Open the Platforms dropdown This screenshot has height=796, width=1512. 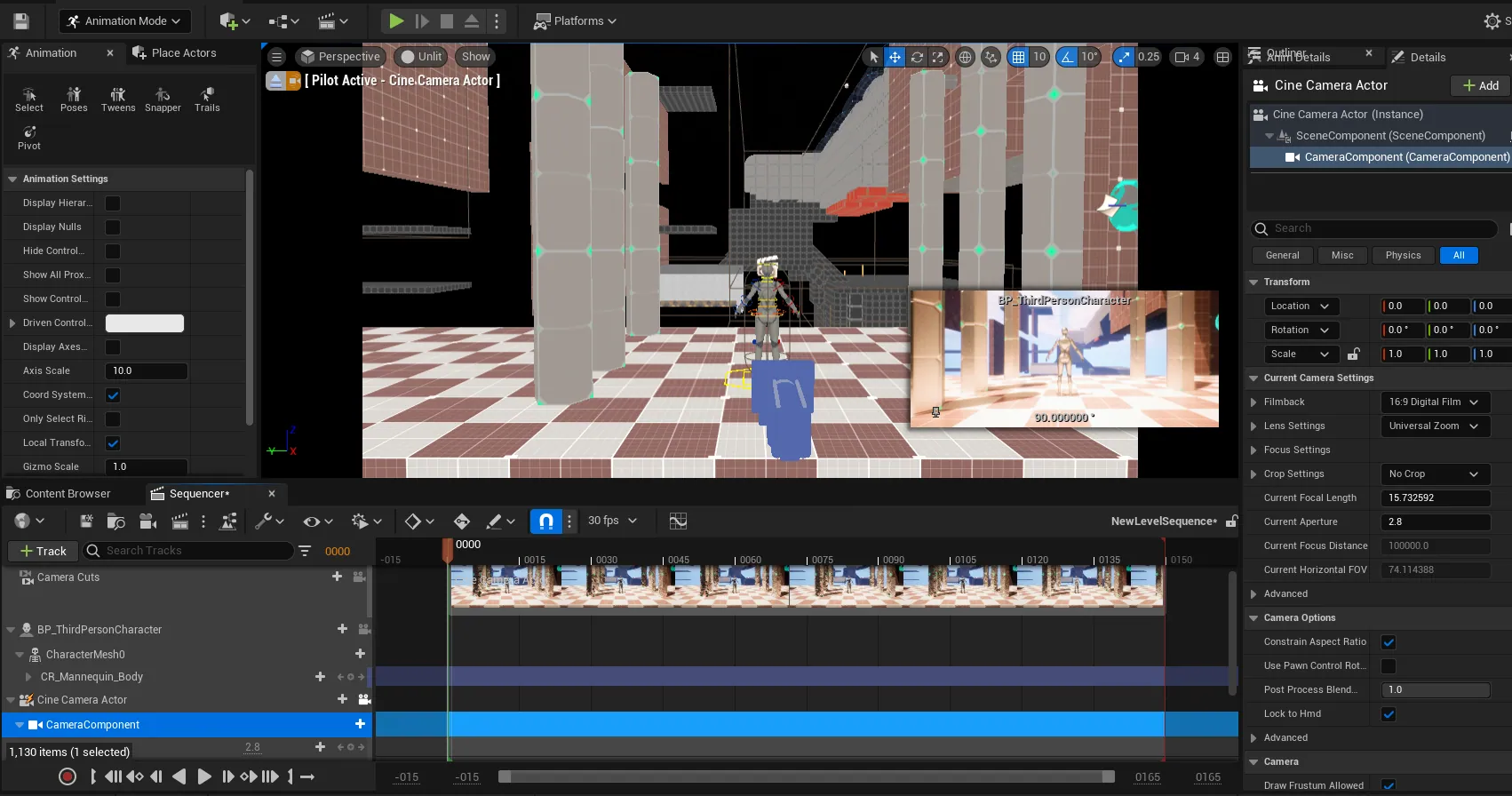575,20
